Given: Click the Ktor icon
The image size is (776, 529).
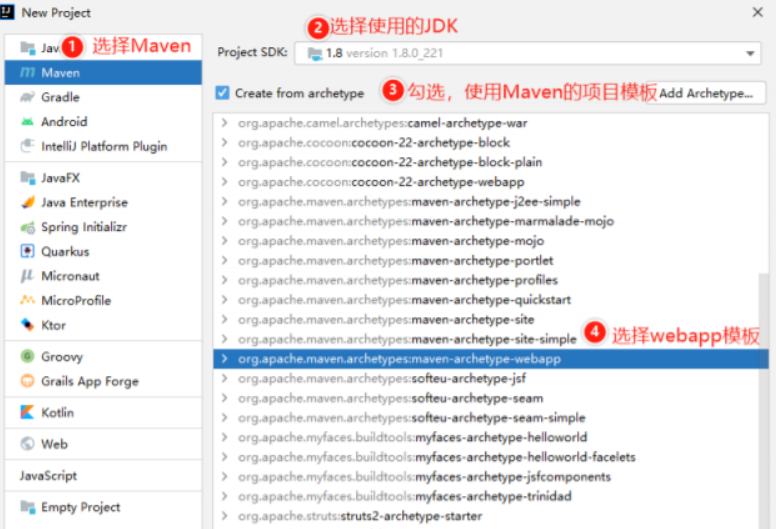Looking at the screenshot, I should pyautogui.click(x=28, y=325).
